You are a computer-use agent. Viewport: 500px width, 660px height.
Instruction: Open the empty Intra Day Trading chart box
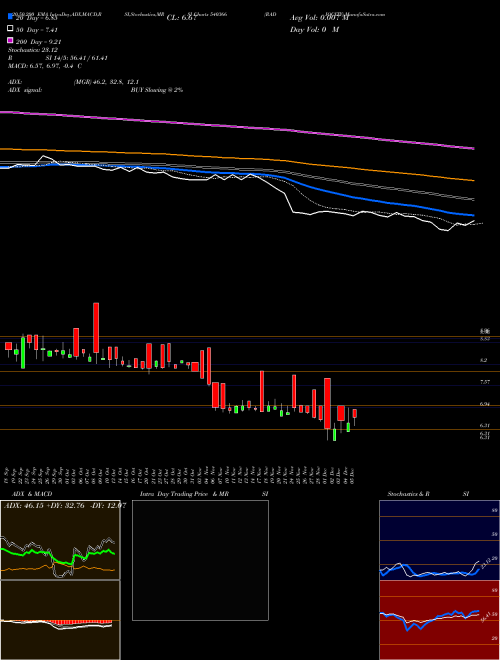point(200,560)
